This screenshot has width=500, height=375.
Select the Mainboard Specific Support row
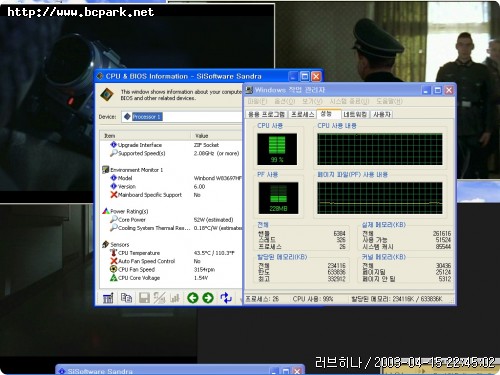pos(171,195)
